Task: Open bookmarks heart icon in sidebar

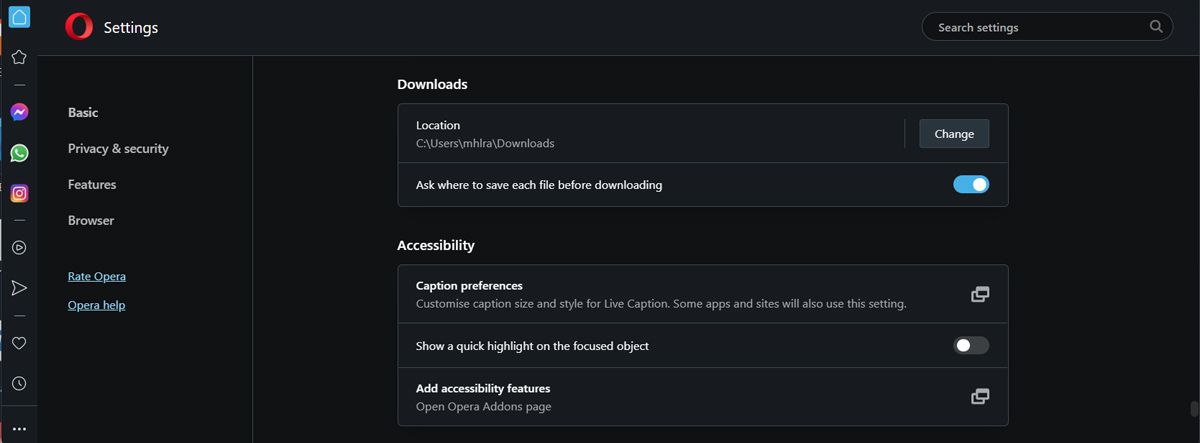Action: (x=19, y=343)
